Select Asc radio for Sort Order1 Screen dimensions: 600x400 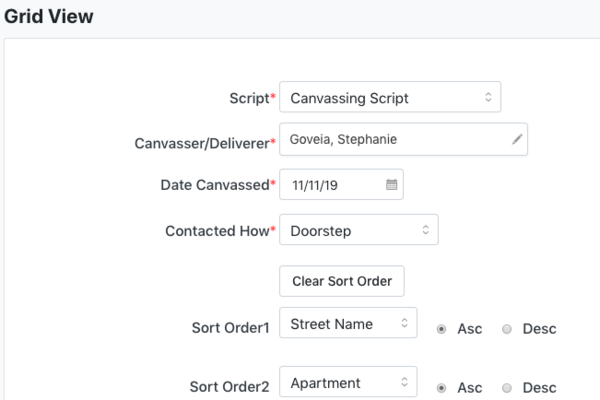pyautogui.click(x=441, y=329)
